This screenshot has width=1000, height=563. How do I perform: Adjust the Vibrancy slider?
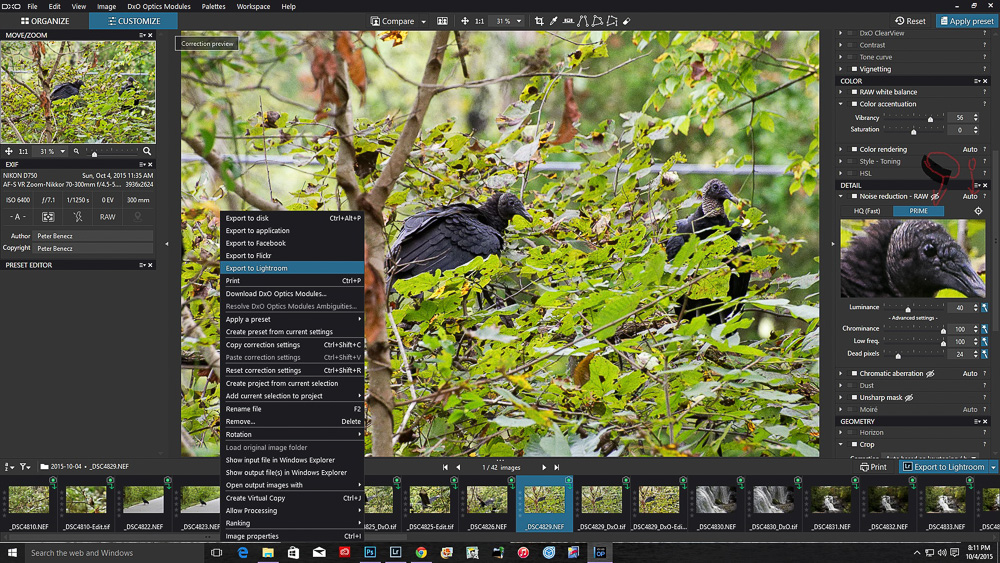pyautogui.click(x=930, y=119)
